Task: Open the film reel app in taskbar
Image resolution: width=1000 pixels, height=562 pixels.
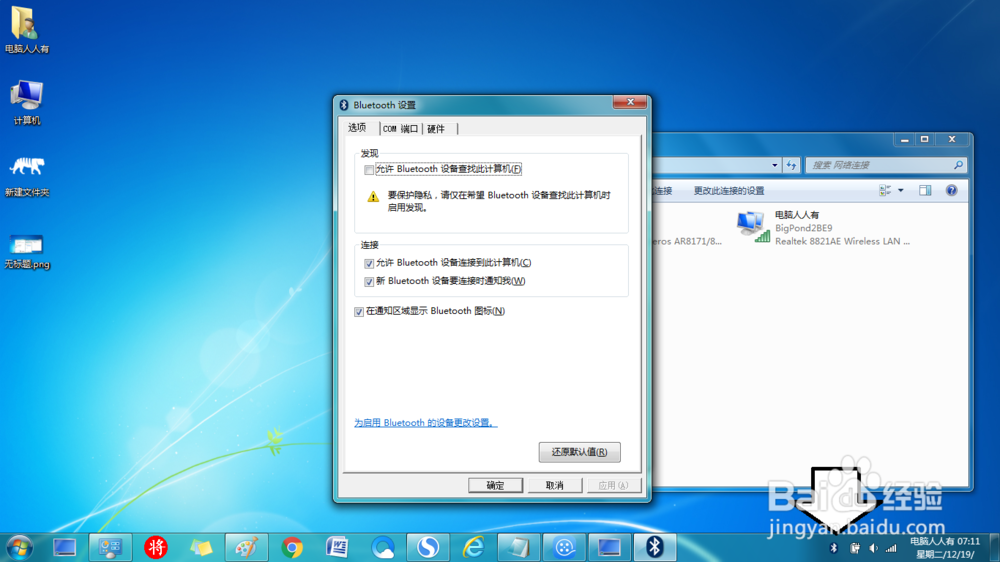Action: click(x=564, y=547)
